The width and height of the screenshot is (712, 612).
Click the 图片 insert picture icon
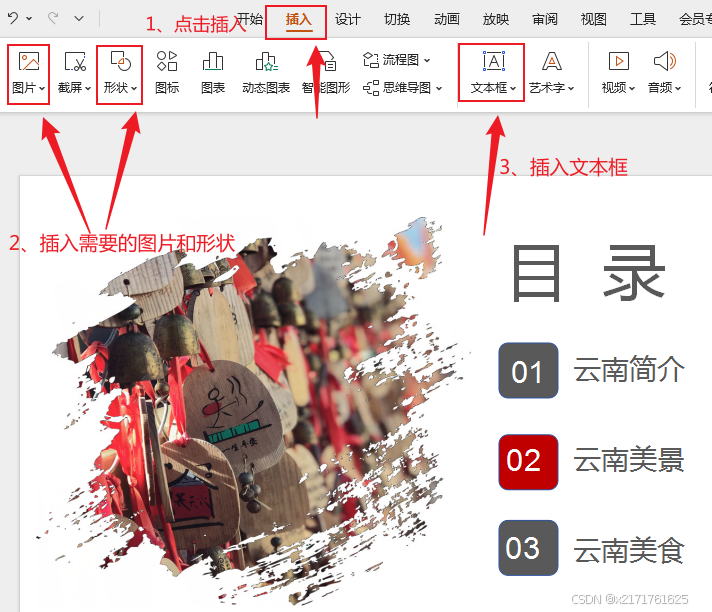pyautogui.click(x=29, y=61)
